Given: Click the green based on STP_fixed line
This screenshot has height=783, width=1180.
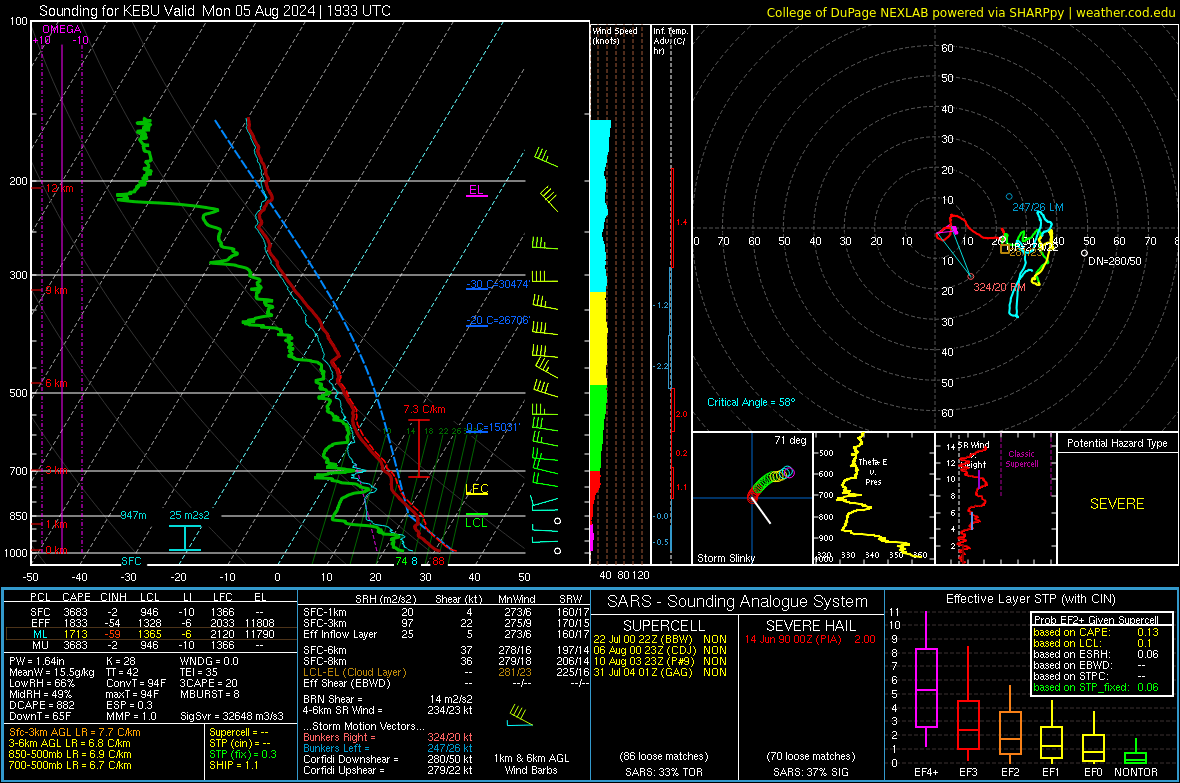Looking at the screenshot, I should [1096, 687].
